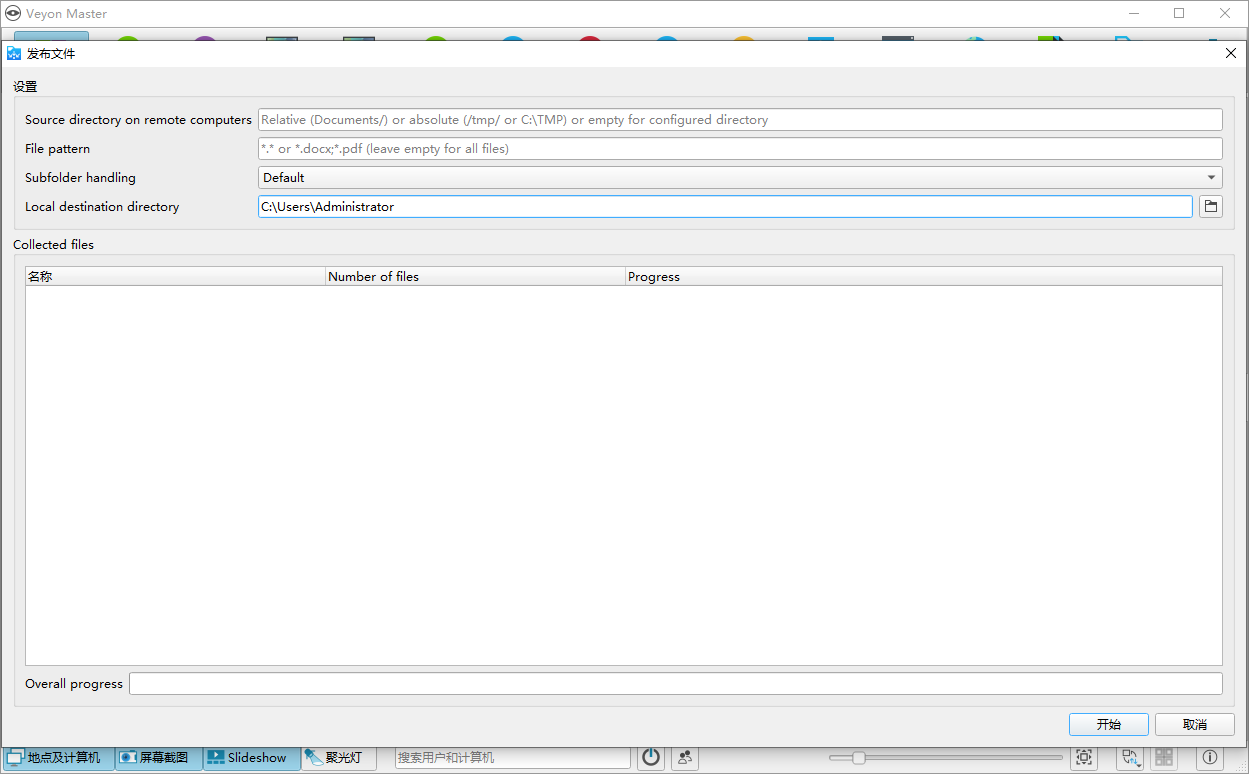
Task: Click the Local destination directory field
Action: point(725,207)
